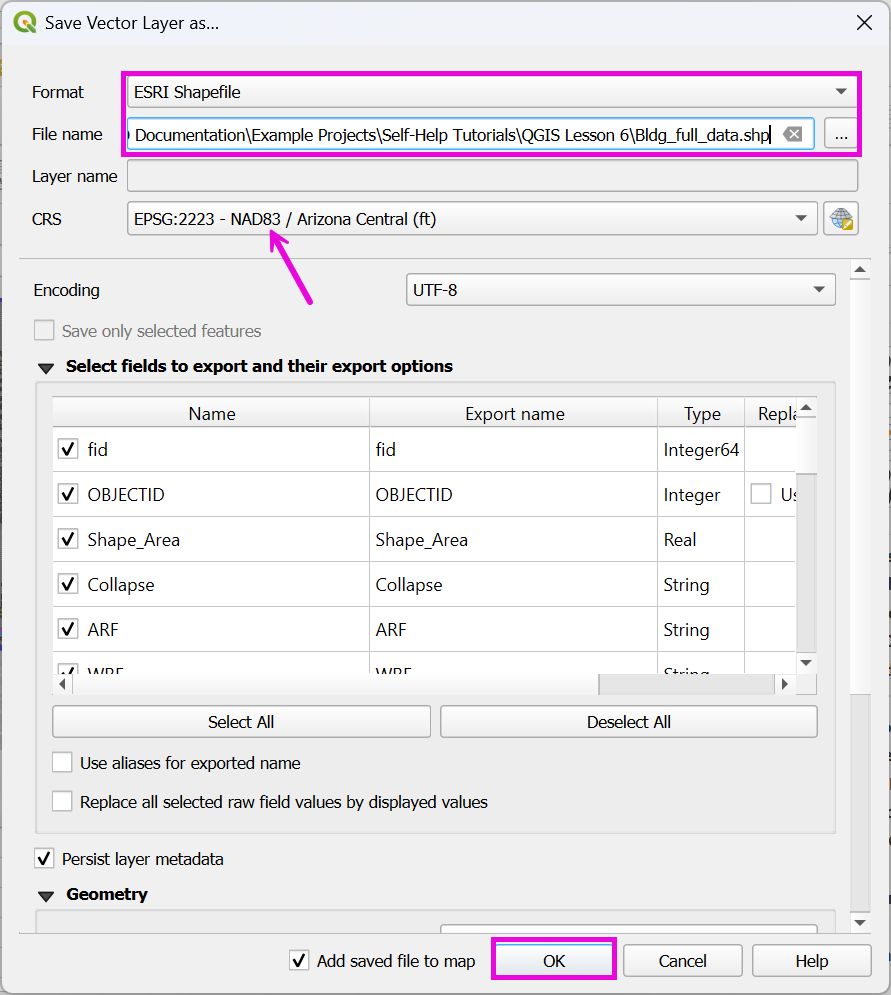Open the file browse ellipsis button
The width and height of the screenshot is (891, 995).
click(841, 134)
